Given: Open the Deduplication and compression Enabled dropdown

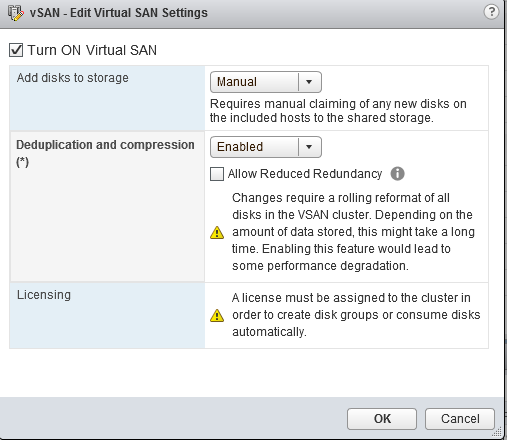Looking at the screenshot, I should pos(266,147).
